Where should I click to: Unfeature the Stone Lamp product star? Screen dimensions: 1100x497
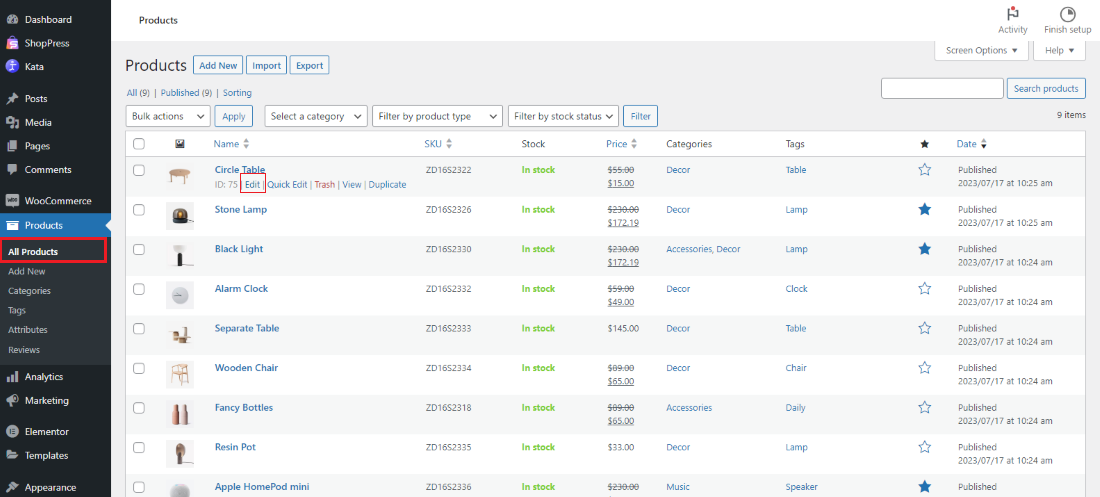[x=925, y=209]
